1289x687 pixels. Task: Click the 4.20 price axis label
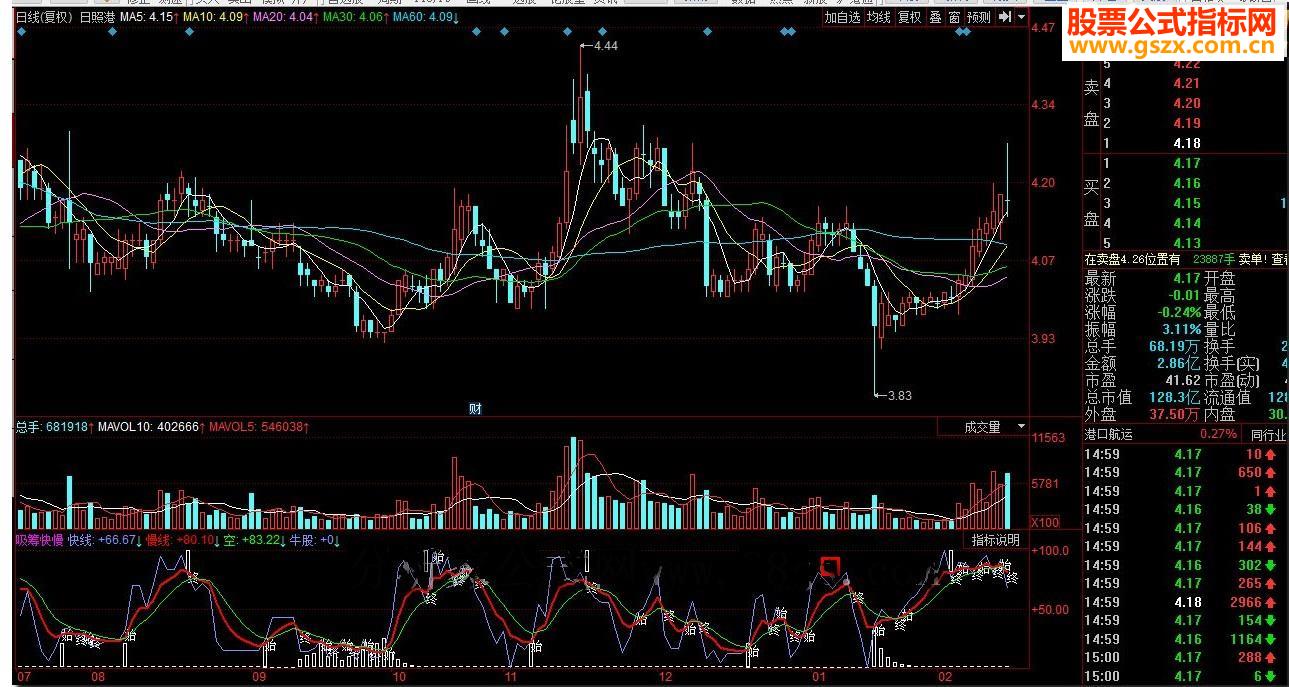[x=1043, y=183]
